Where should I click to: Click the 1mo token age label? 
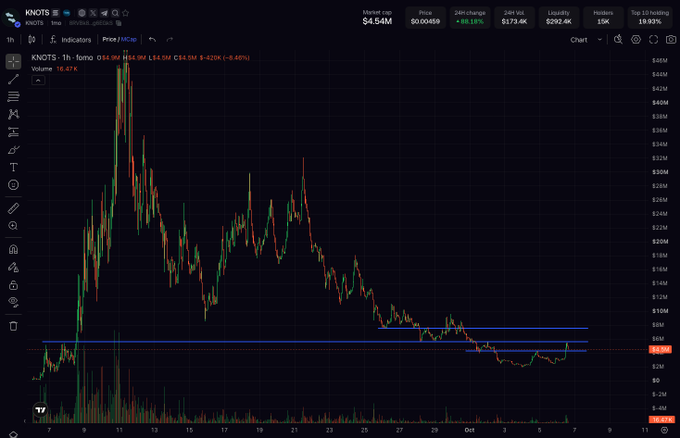56,23
